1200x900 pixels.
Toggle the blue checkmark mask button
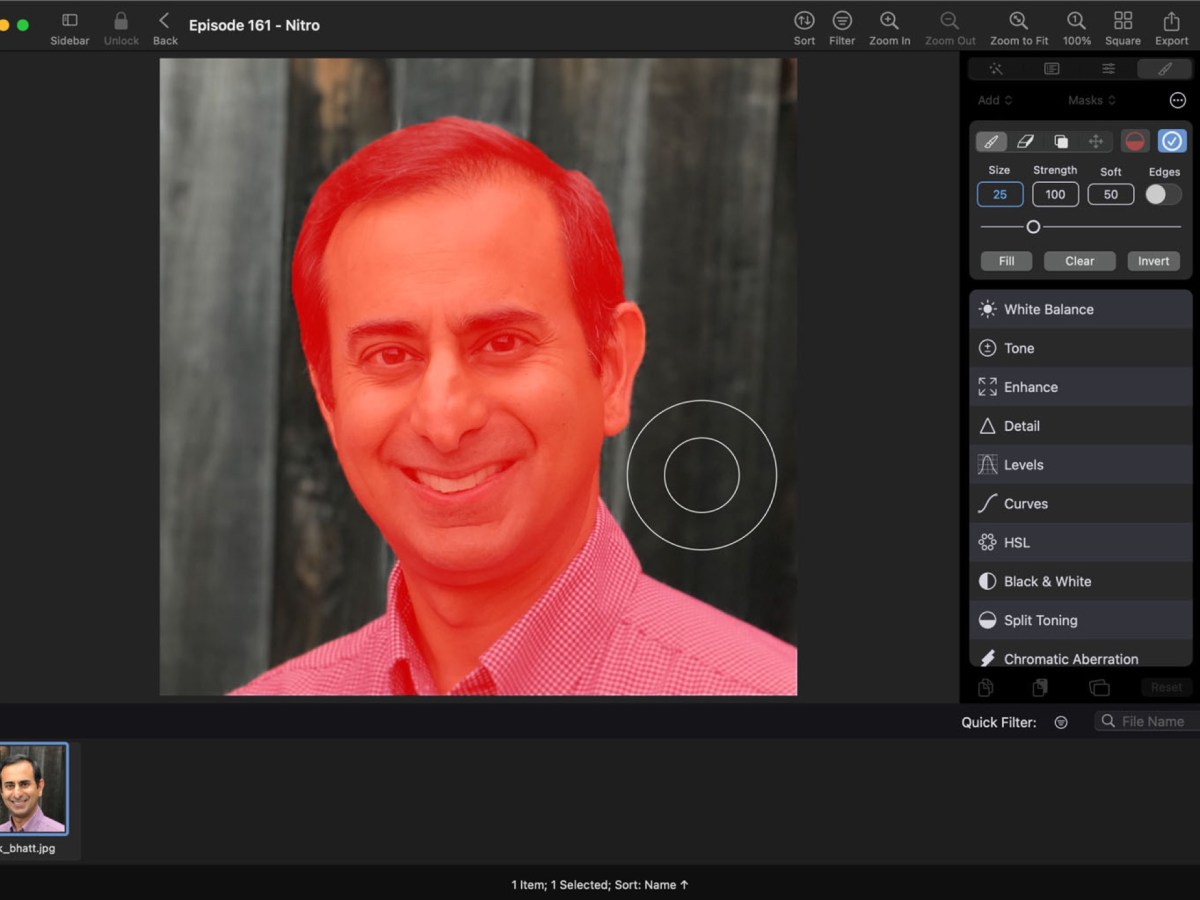pyautogui.click(x=1171, y=142)
